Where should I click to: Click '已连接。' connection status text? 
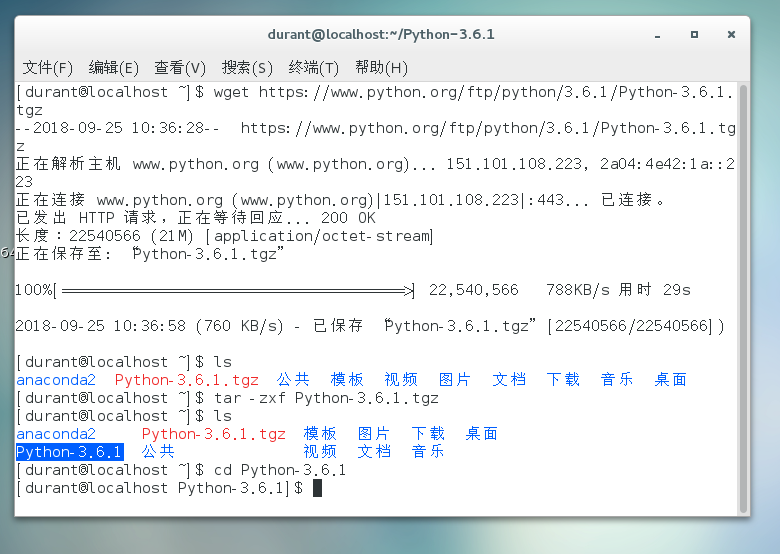633,200
